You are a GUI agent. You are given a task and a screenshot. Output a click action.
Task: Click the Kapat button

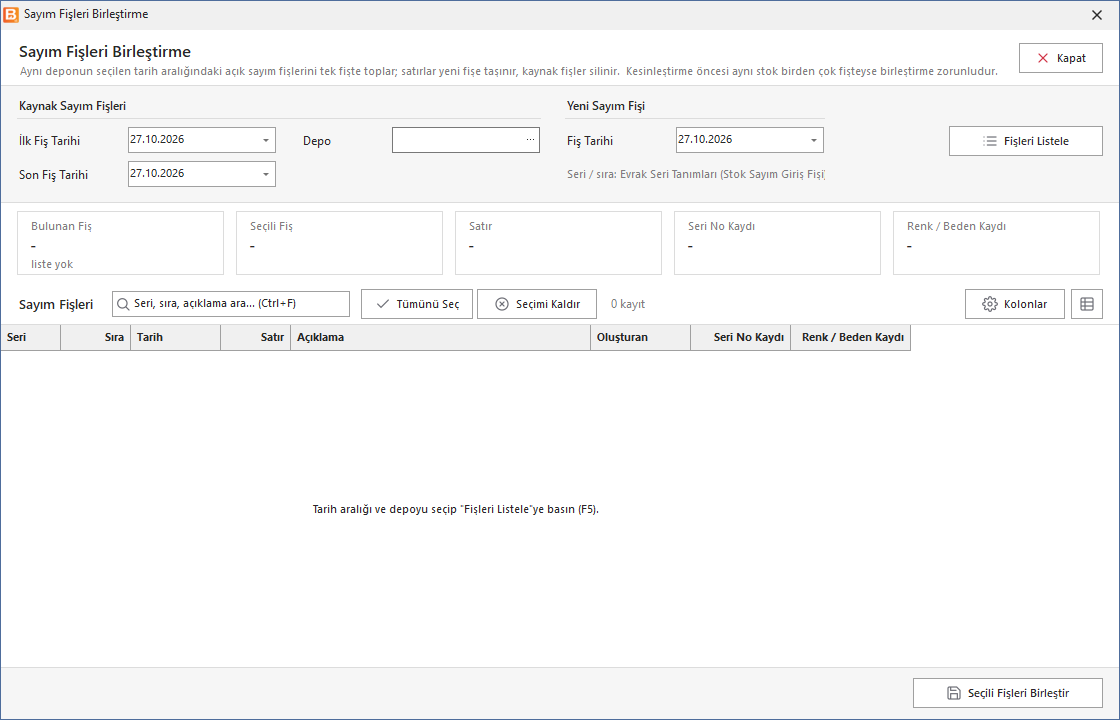tap(1061, 58)
